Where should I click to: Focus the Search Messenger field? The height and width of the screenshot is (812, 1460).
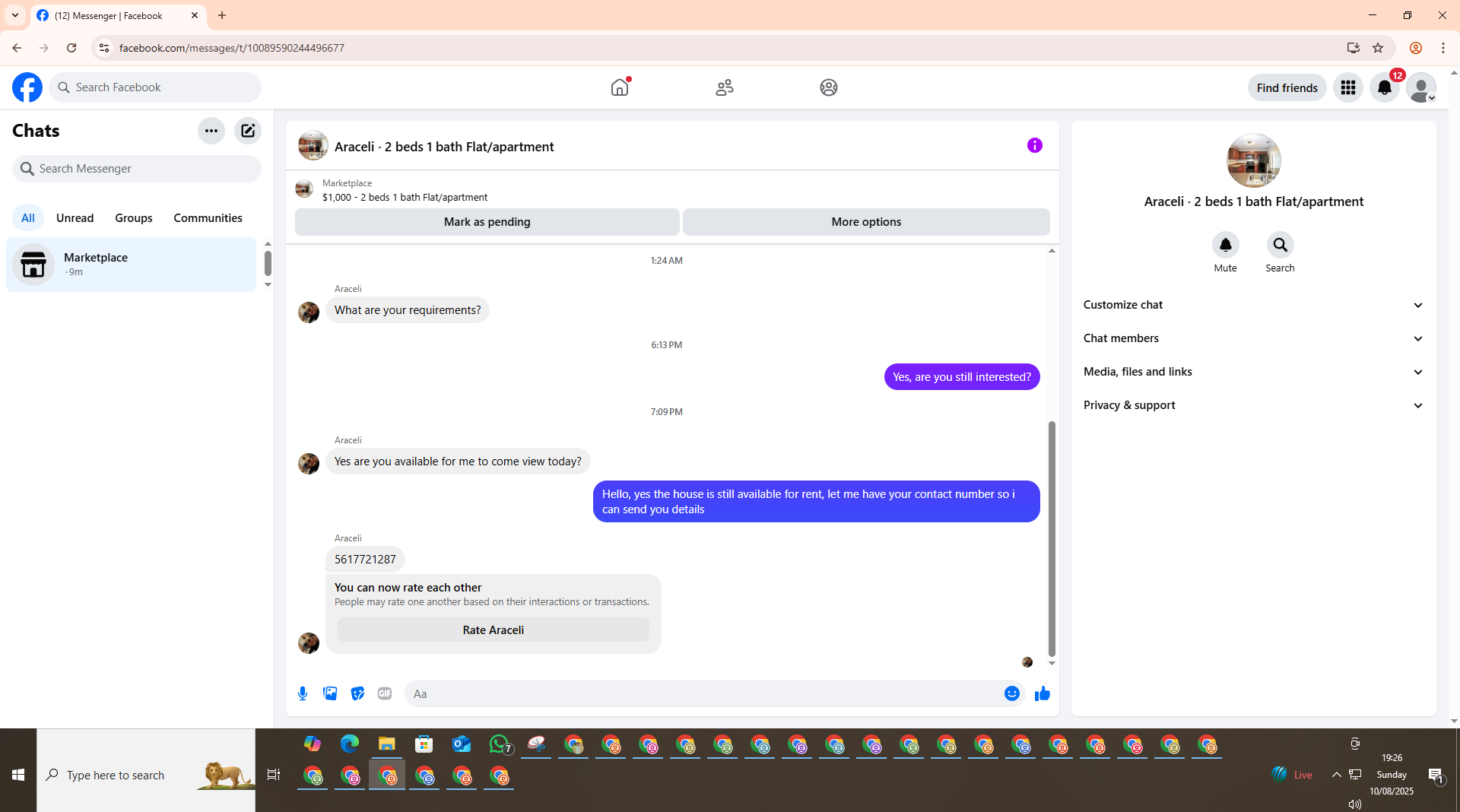point(137,169)
